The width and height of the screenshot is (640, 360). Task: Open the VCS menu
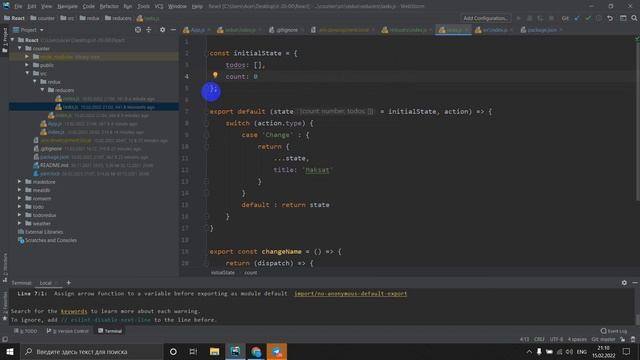(x=159, y=7)
